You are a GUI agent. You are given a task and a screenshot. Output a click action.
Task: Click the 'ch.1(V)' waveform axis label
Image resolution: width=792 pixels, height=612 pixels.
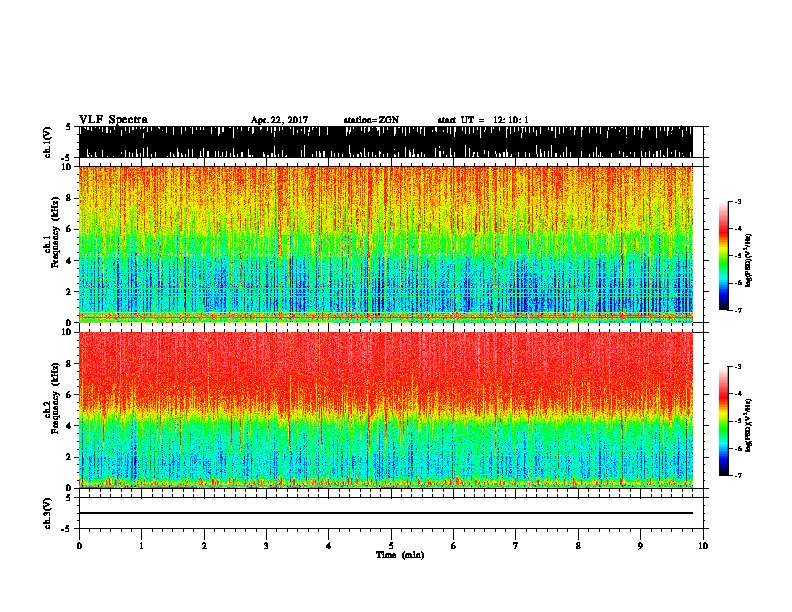click(x=47, y=142)
